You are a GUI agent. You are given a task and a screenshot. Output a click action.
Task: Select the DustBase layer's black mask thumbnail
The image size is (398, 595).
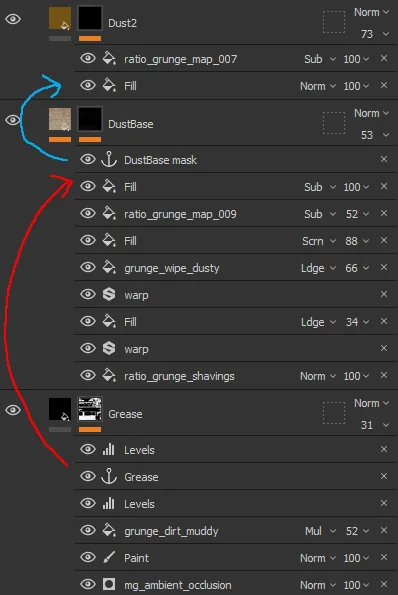click(x=90, y=119)
